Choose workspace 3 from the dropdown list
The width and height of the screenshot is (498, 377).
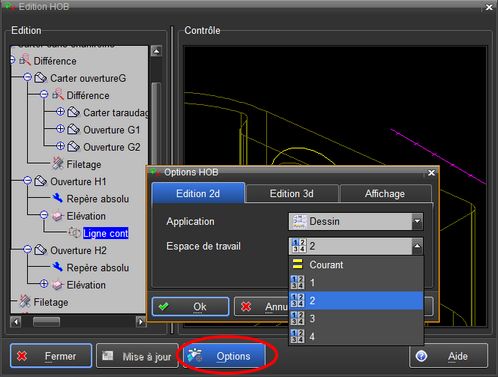coord(356,318)
